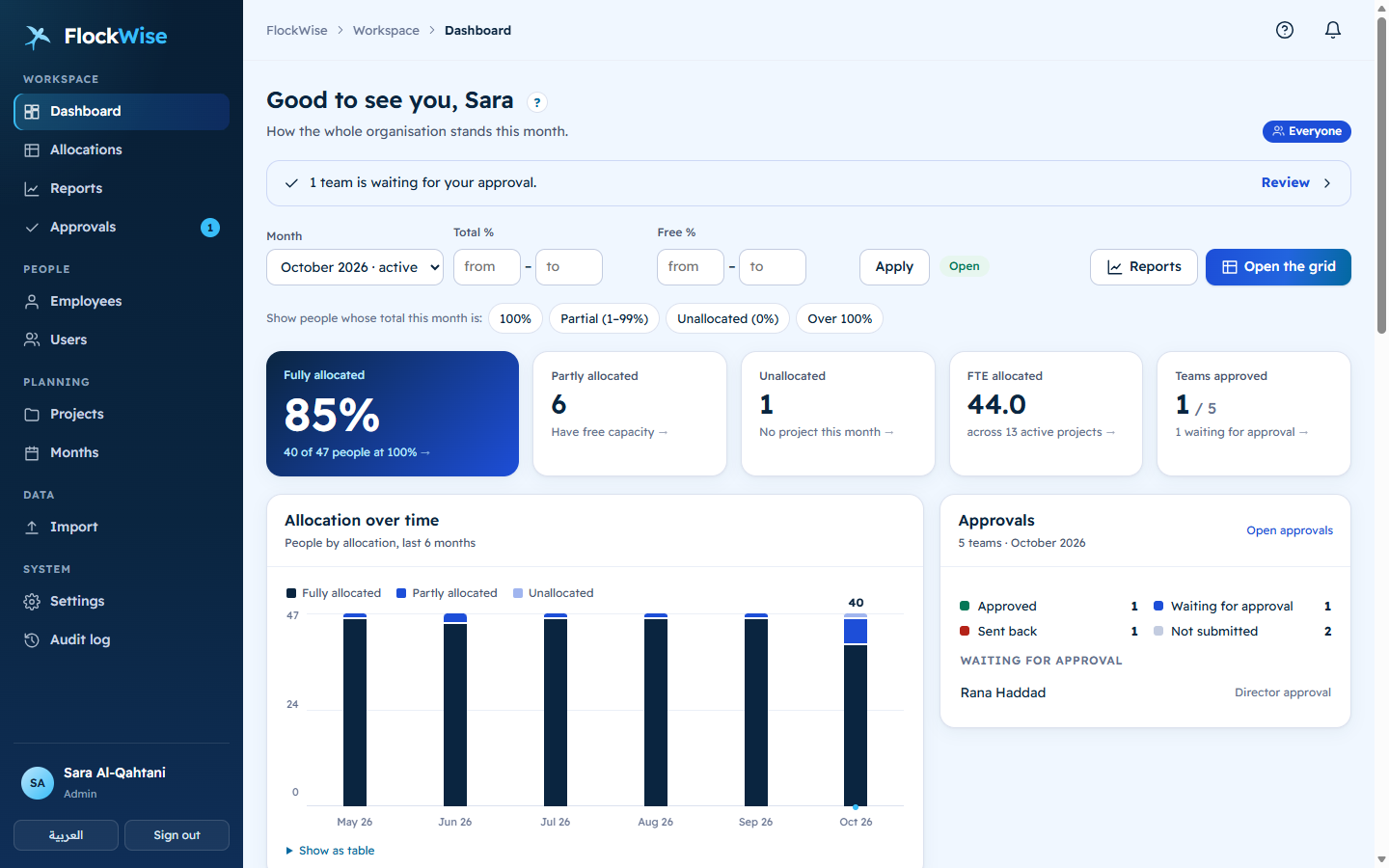Screen dimensions: 1389x868
Task: Switch language with العربية button
Action: click(66, 835)
